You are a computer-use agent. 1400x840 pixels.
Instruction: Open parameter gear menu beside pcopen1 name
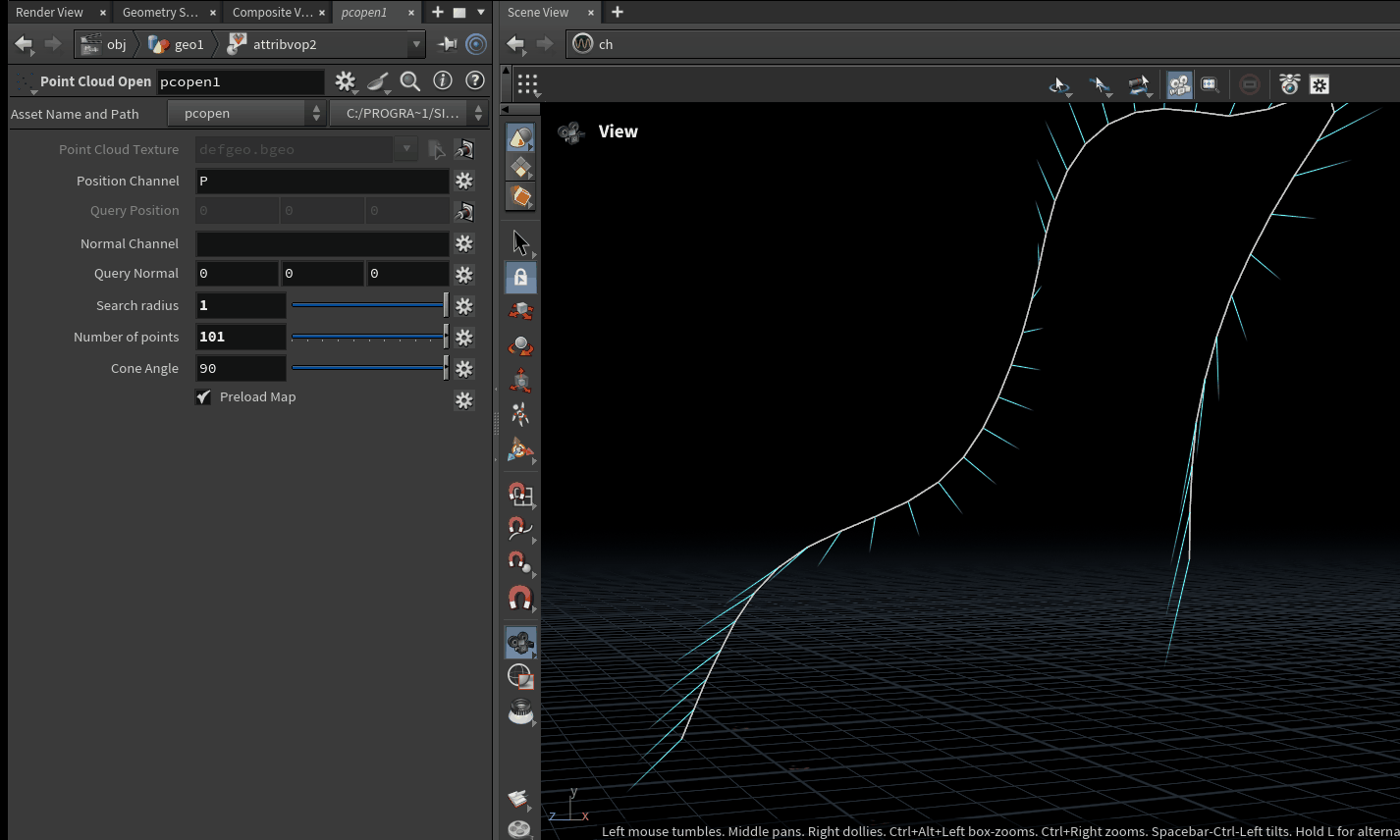(x=345, y=81)
